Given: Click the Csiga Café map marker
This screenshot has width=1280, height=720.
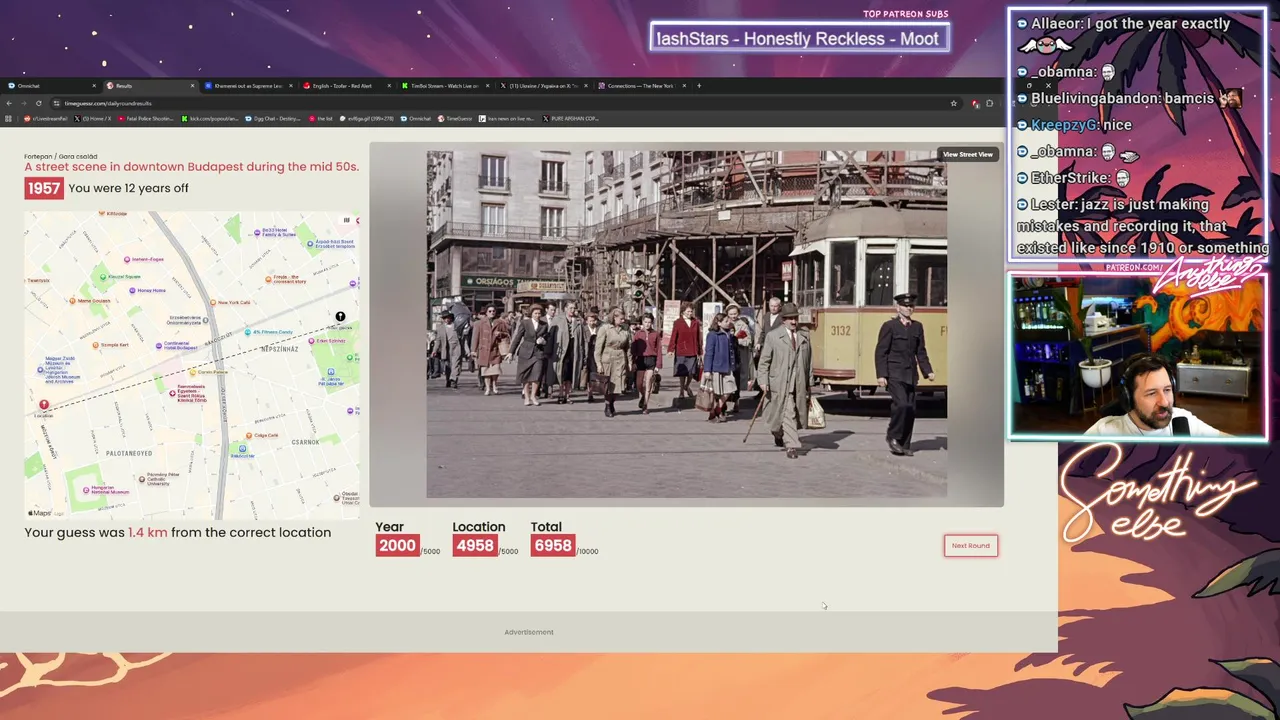Looking at the screenshot, I should coord(249,435).
